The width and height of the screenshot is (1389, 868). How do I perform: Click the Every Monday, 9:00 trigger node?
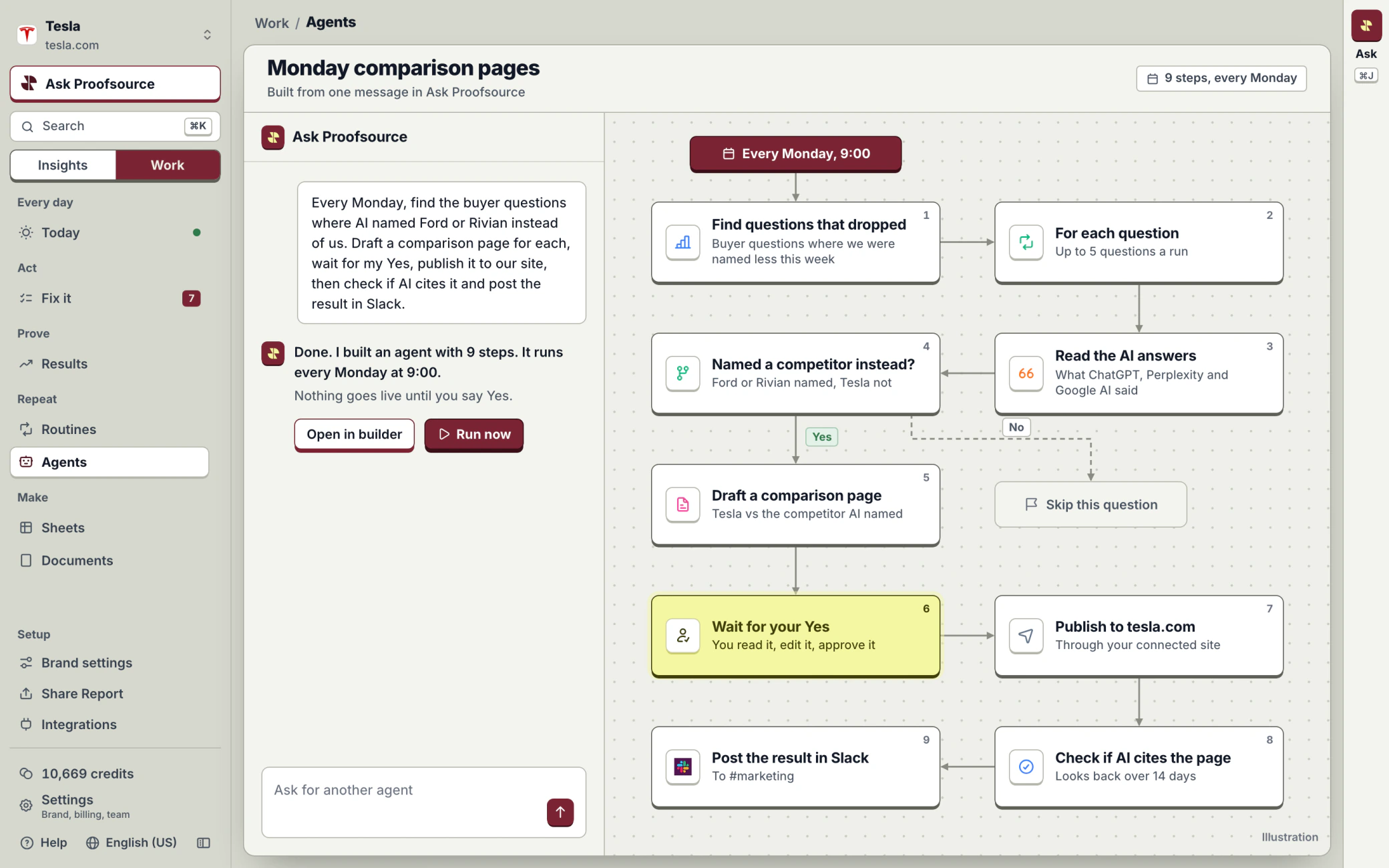tap(795, 154)
